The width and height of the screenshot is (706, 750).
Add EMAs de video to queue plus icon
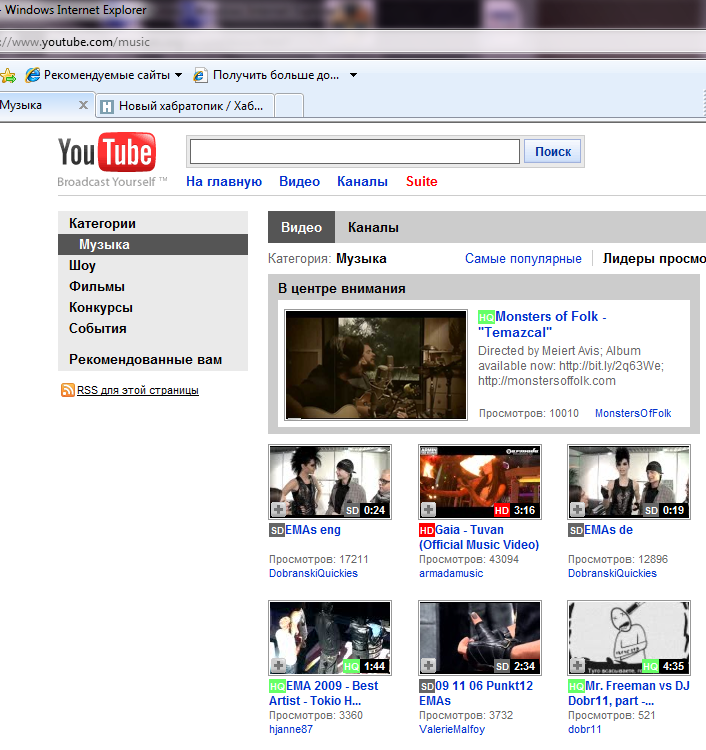coord(578,509)
